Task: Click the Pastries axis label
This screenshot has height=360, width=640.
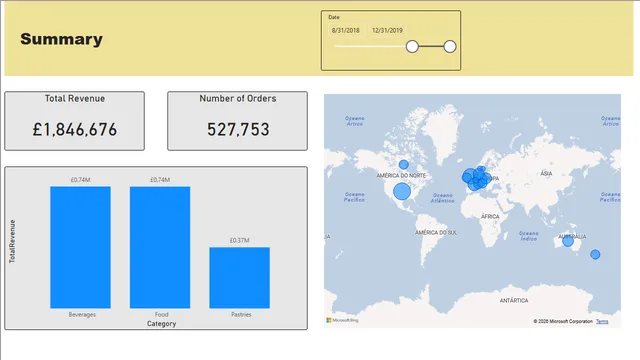Action: pos(241,315)
